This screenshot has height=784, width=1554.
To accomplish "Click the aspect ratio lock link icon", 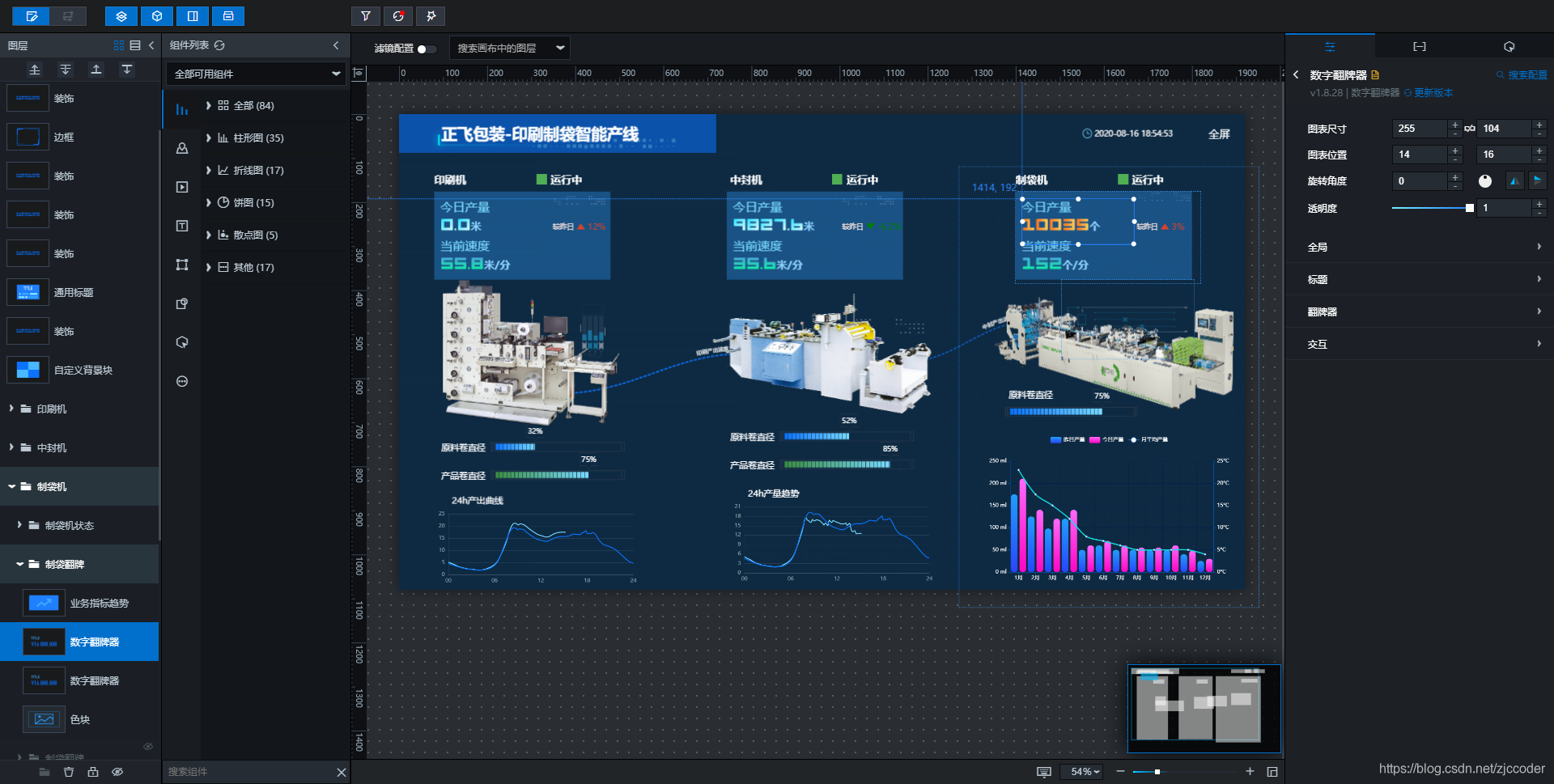I will (x=1469, y=129).
